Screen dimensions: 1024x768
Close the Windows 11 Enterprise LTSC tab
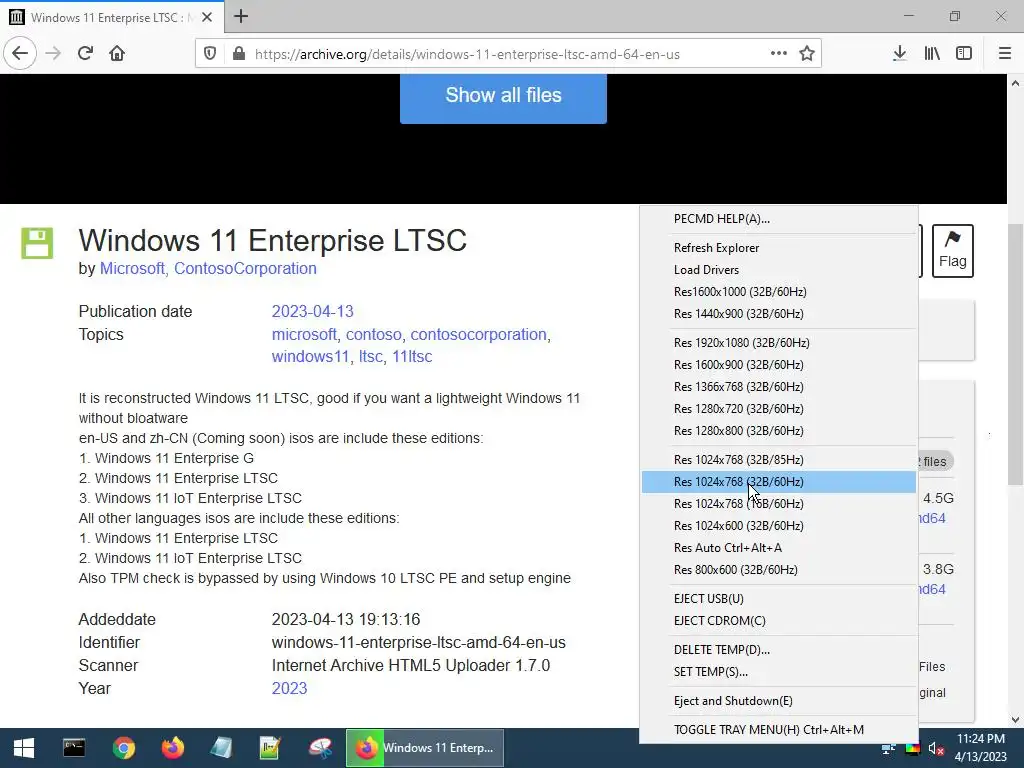(207, 17)
